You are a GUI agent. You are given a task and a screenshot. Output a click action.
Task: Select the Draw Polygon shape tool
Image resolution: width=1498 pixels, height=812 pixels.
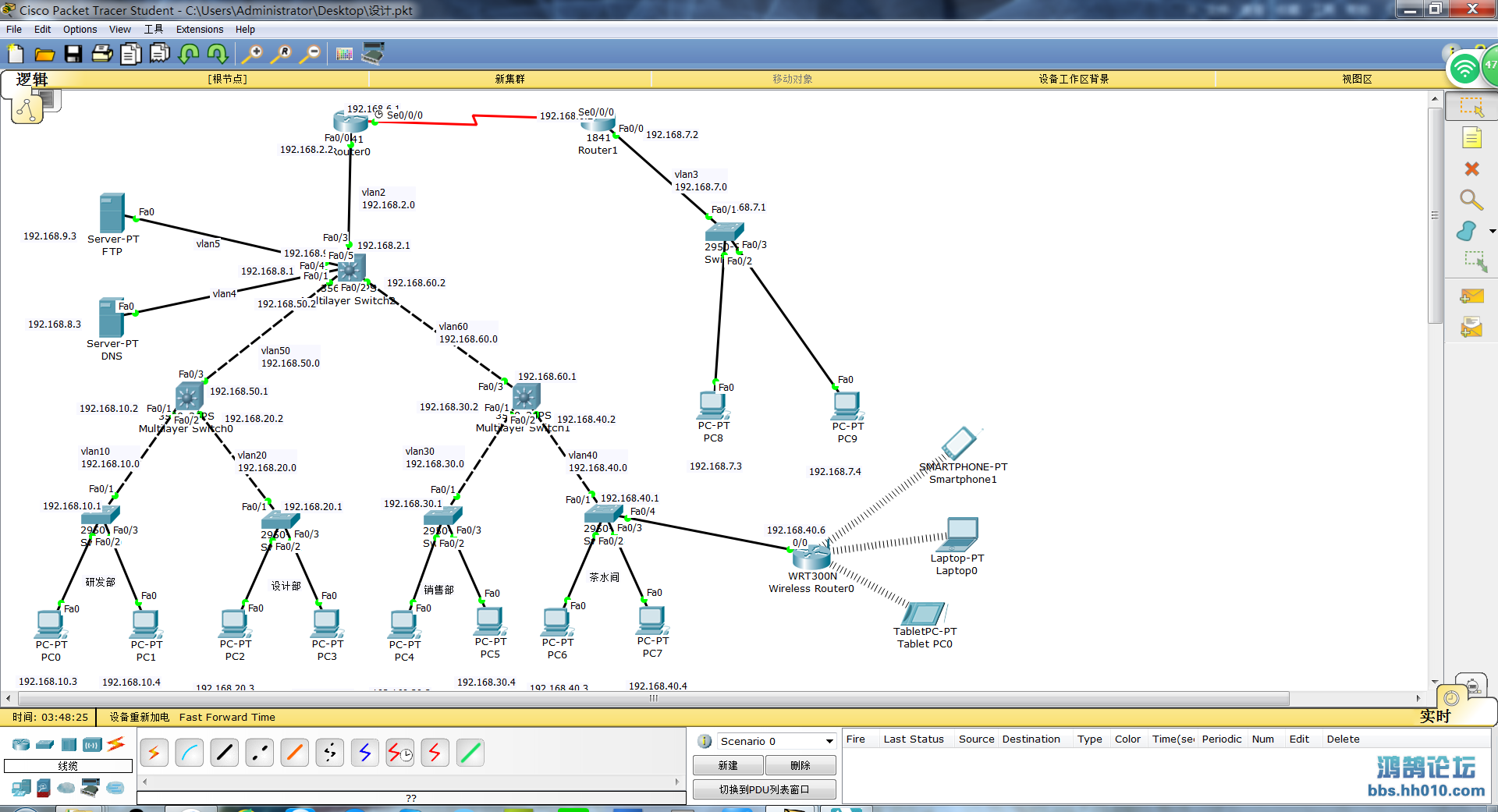click(1467, 231)
